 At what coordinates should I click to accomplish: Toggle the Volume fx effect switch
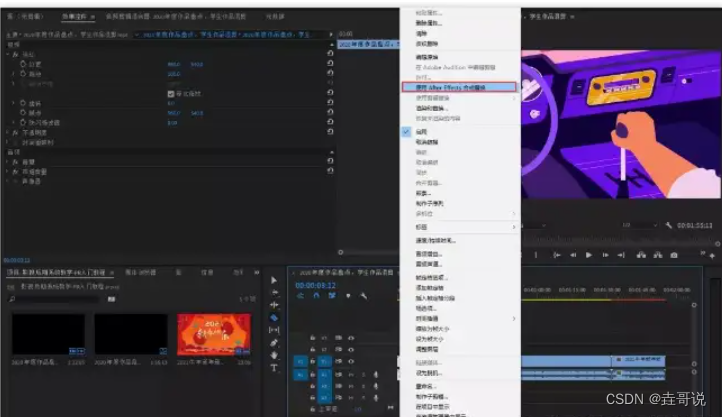click(x=16, y=162)
